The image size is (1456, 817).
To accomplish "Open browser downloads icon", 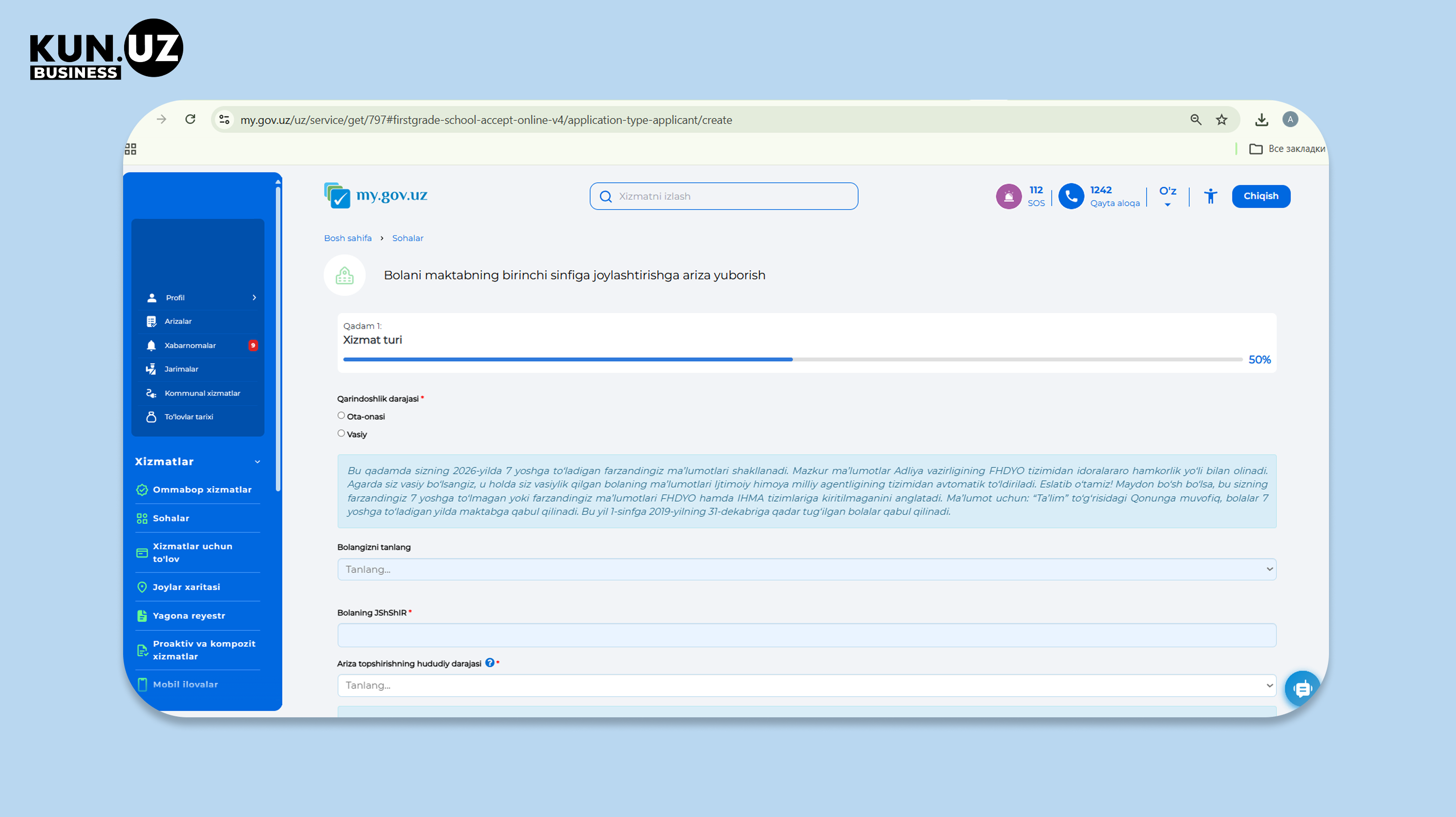I will pos(1261,119).
